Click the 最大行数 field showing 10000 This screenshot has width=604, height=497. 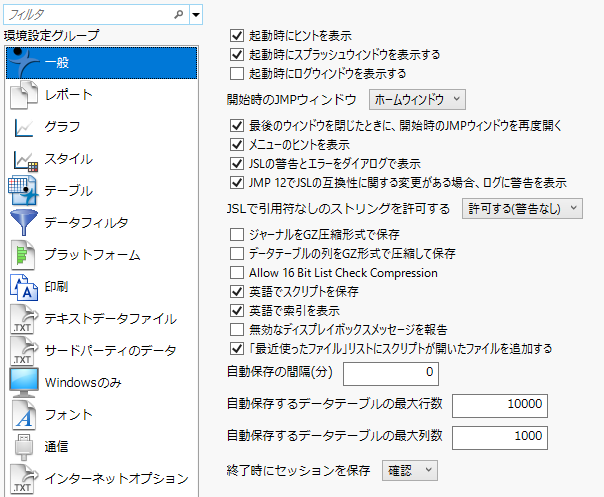click(500, 405)
